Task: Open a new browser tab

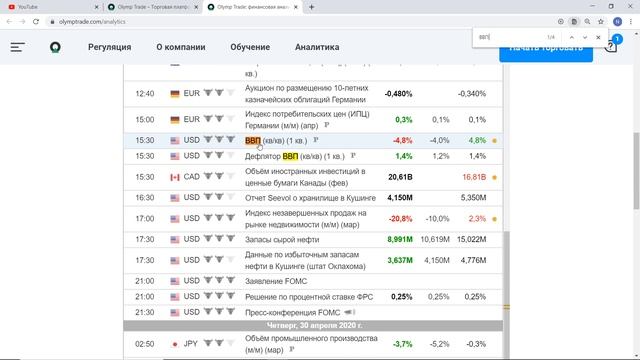Action: coord(311,7)
